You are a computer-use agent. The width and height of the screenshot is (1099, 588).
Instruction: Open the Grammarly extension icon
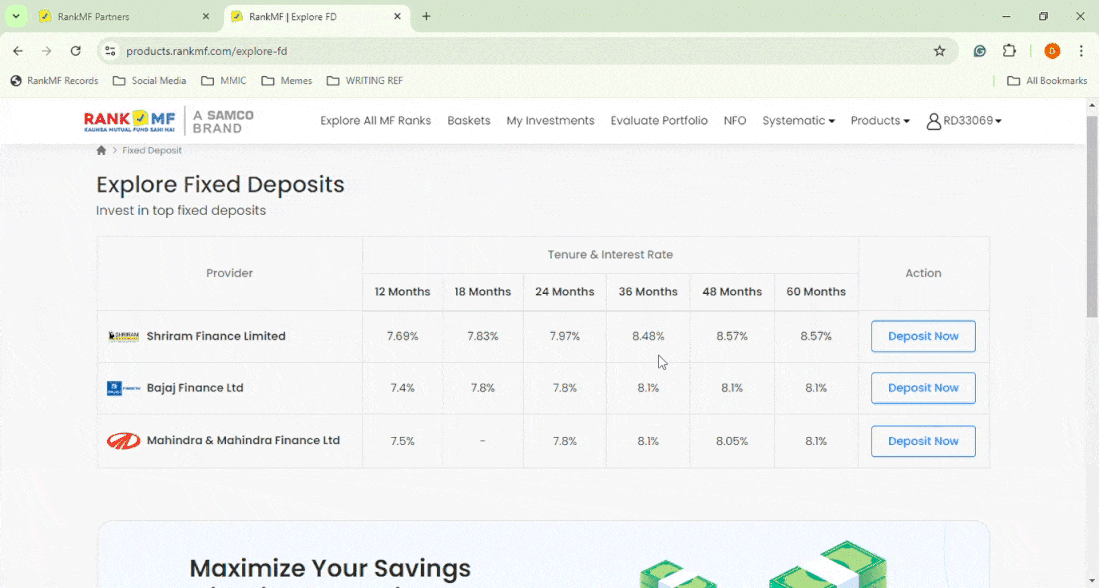coord(980,50)
